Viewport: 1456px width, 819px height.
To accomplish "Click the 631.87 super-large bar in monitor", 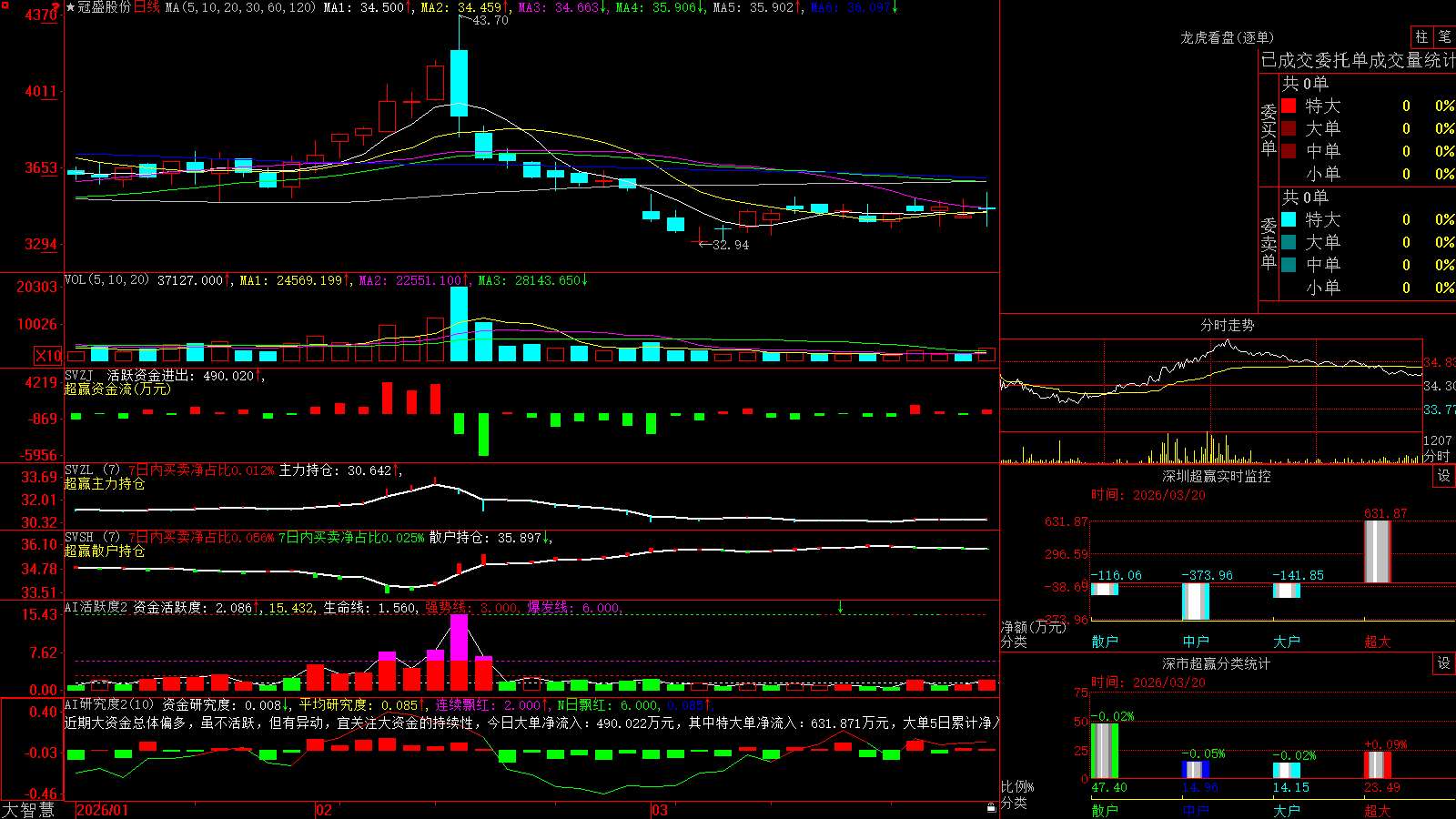I will click(1378, 551).
